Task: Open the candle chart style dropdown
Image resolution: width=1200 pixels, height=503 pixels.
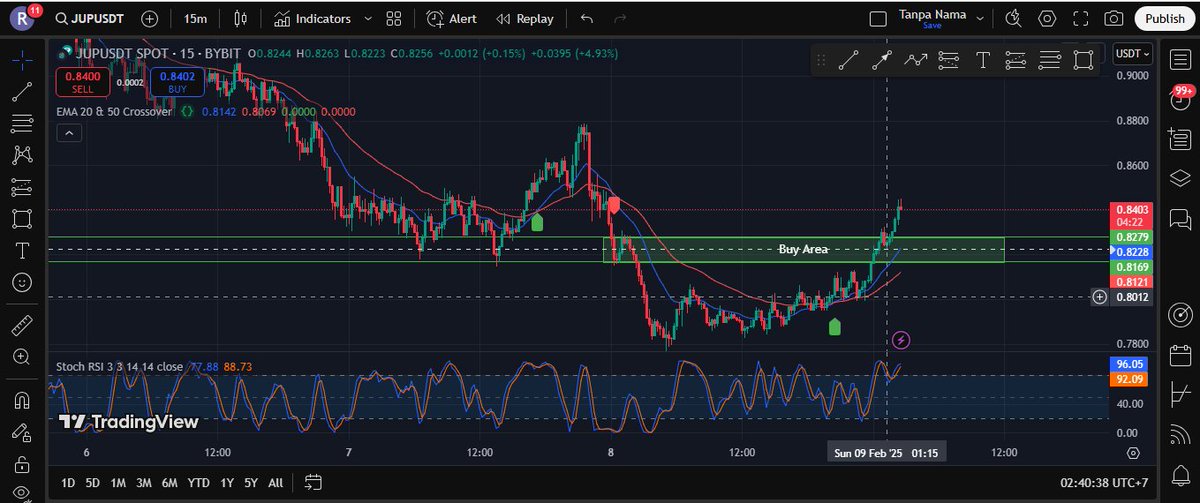Action: click(x=239, y=18)
